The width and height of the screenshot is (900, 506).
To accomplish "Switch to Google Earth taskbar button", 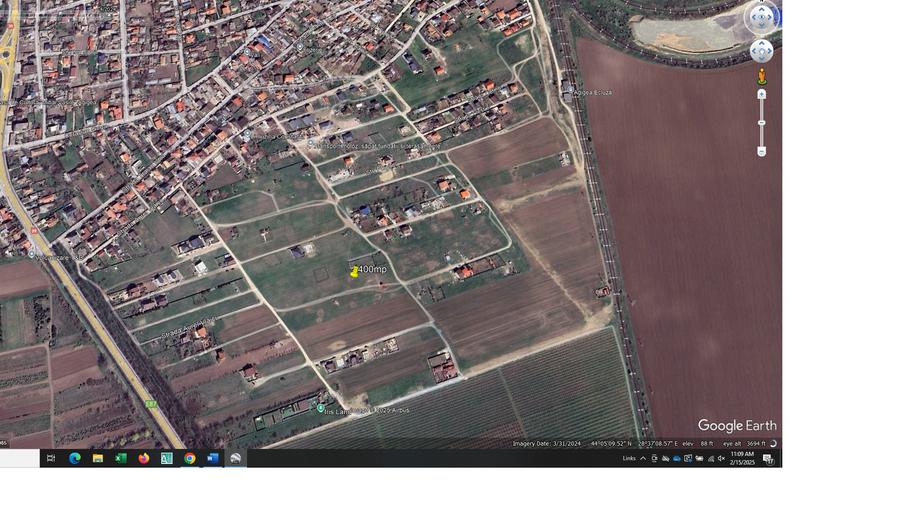I will click(236, 458).
